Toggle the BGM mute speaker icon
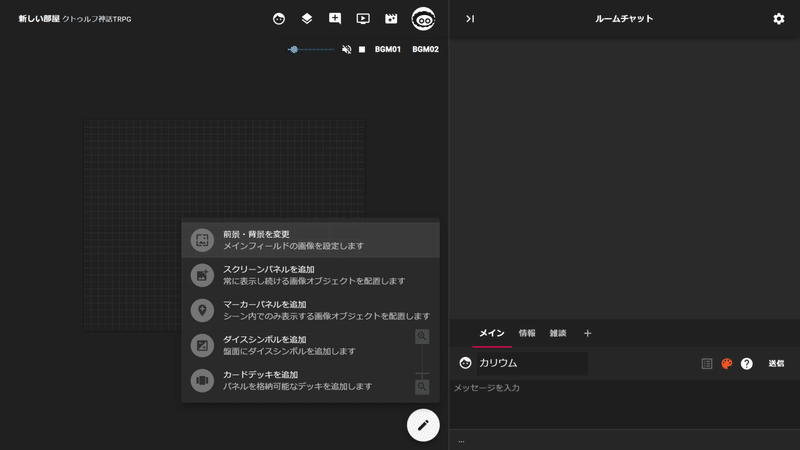 pos(346,49)
